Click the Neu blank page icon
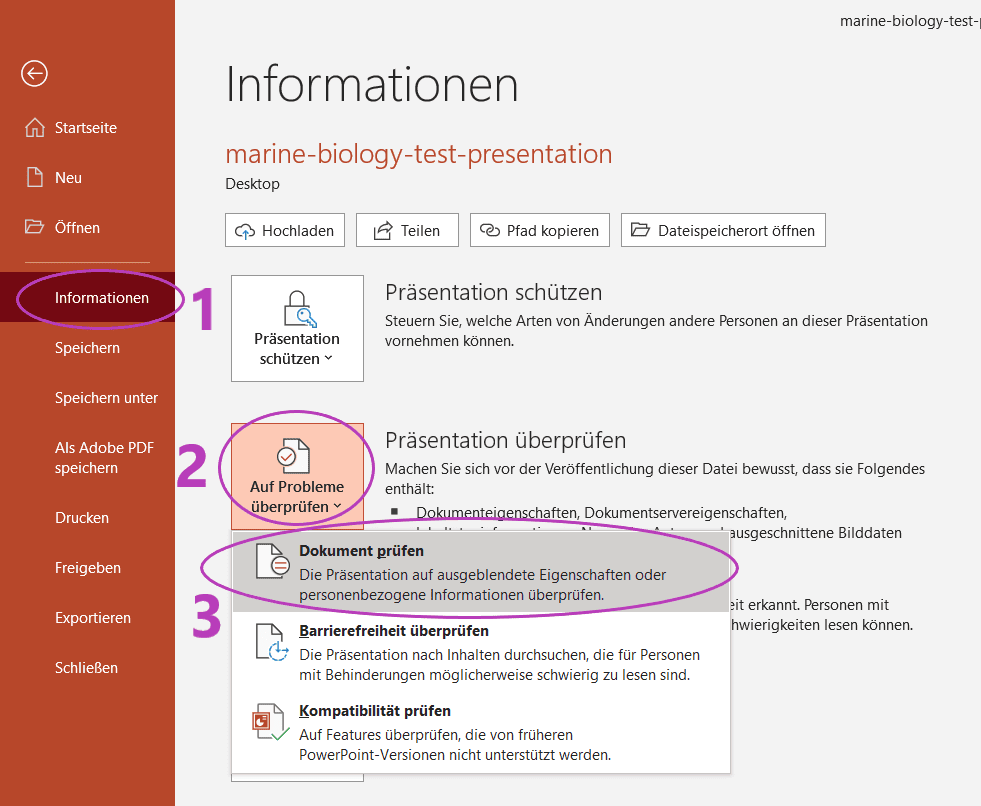The image size is (981, 806). pos(35,177)
